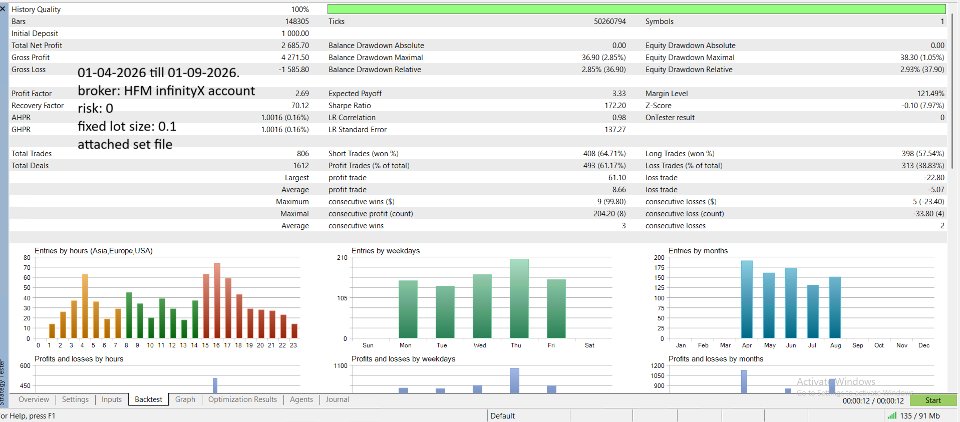Select the Profit Factor value 2.69
This screenshot has height=422, width=960.
tap(302, 94)
